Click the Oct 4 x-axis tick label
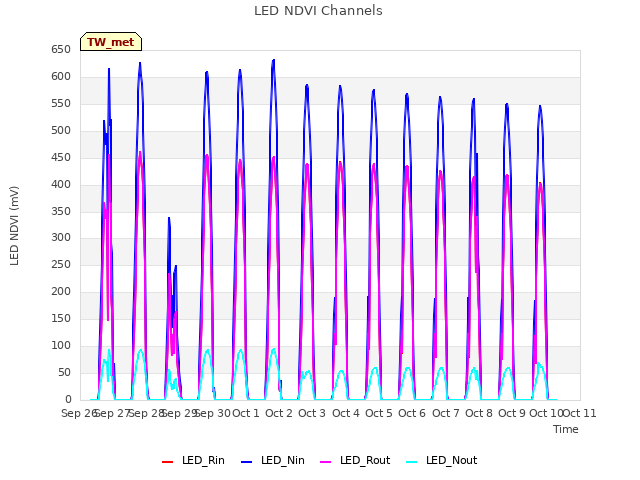The height and width of the screenshot is (480, 640). coord(346,413)
